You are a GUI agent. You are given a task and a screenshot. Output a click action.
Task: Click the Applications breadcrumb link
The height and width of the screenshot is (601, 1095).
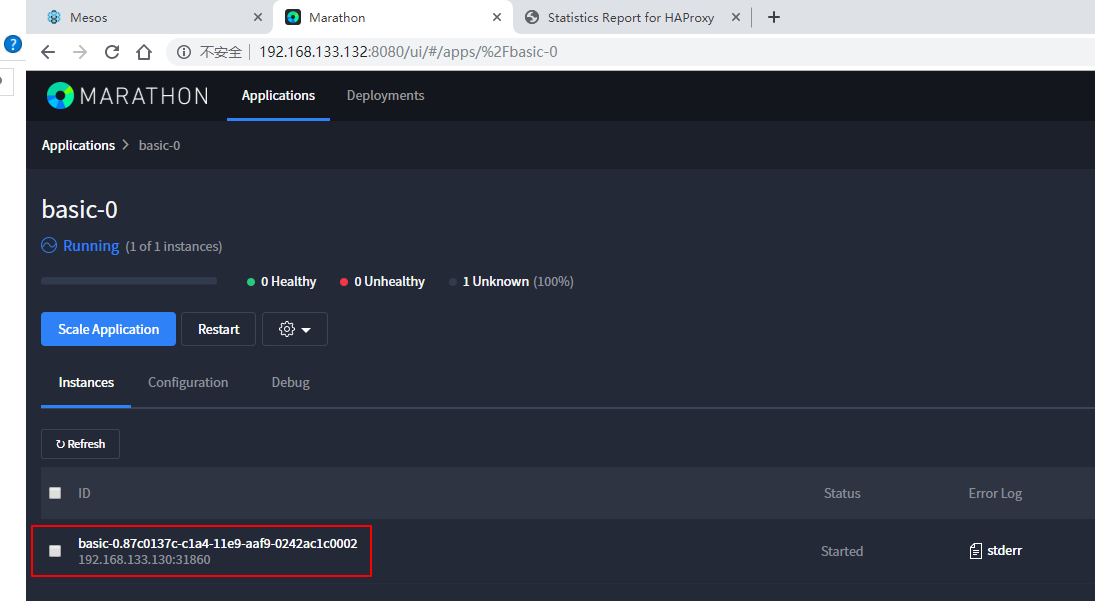click(78, 145)
